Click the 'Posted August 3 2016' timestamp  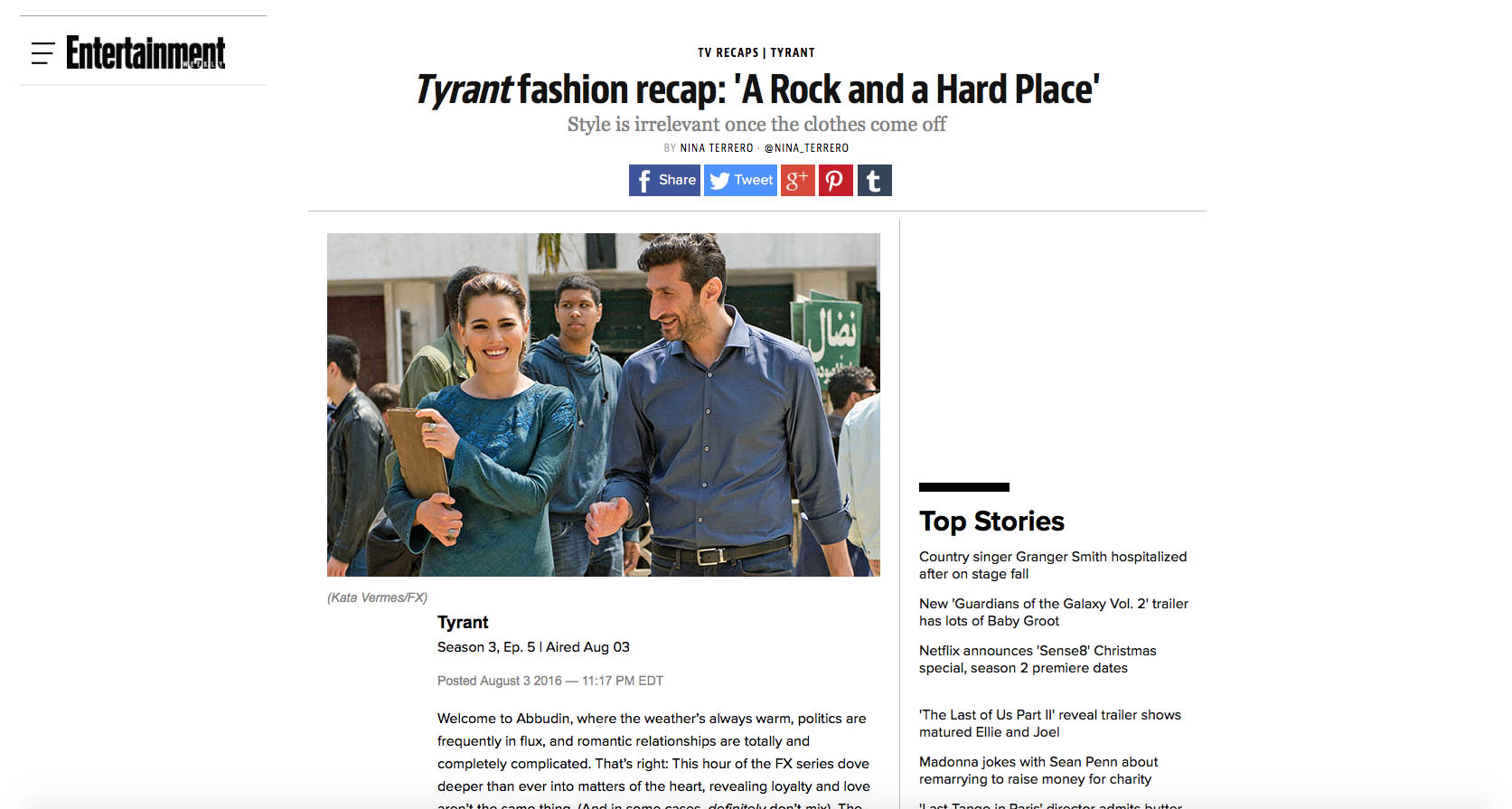550,681
